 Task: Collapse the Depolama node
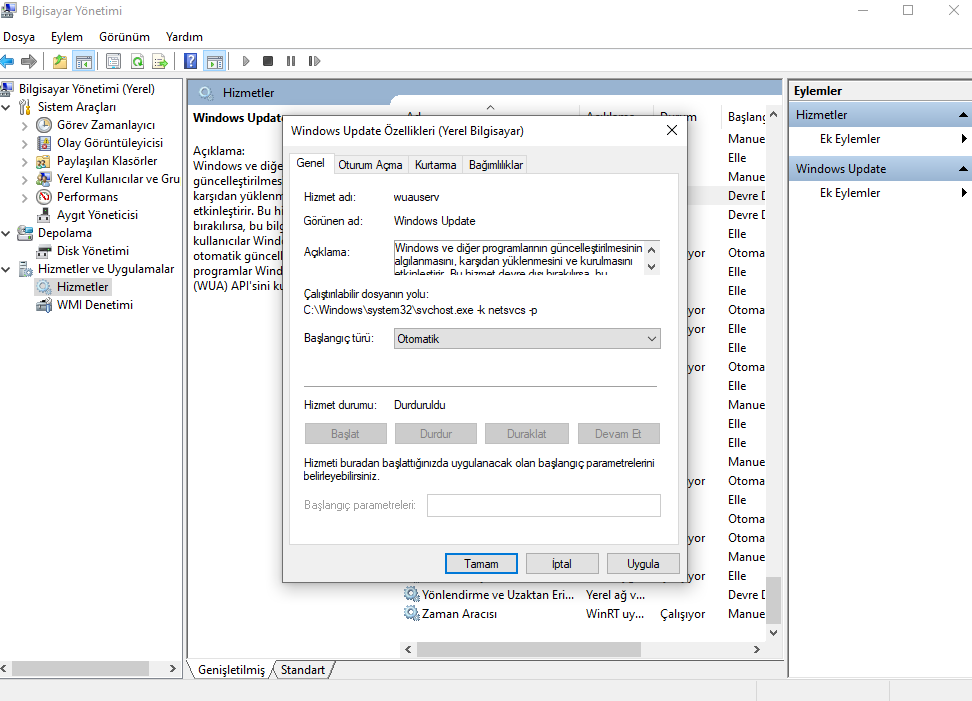point(6,233)
